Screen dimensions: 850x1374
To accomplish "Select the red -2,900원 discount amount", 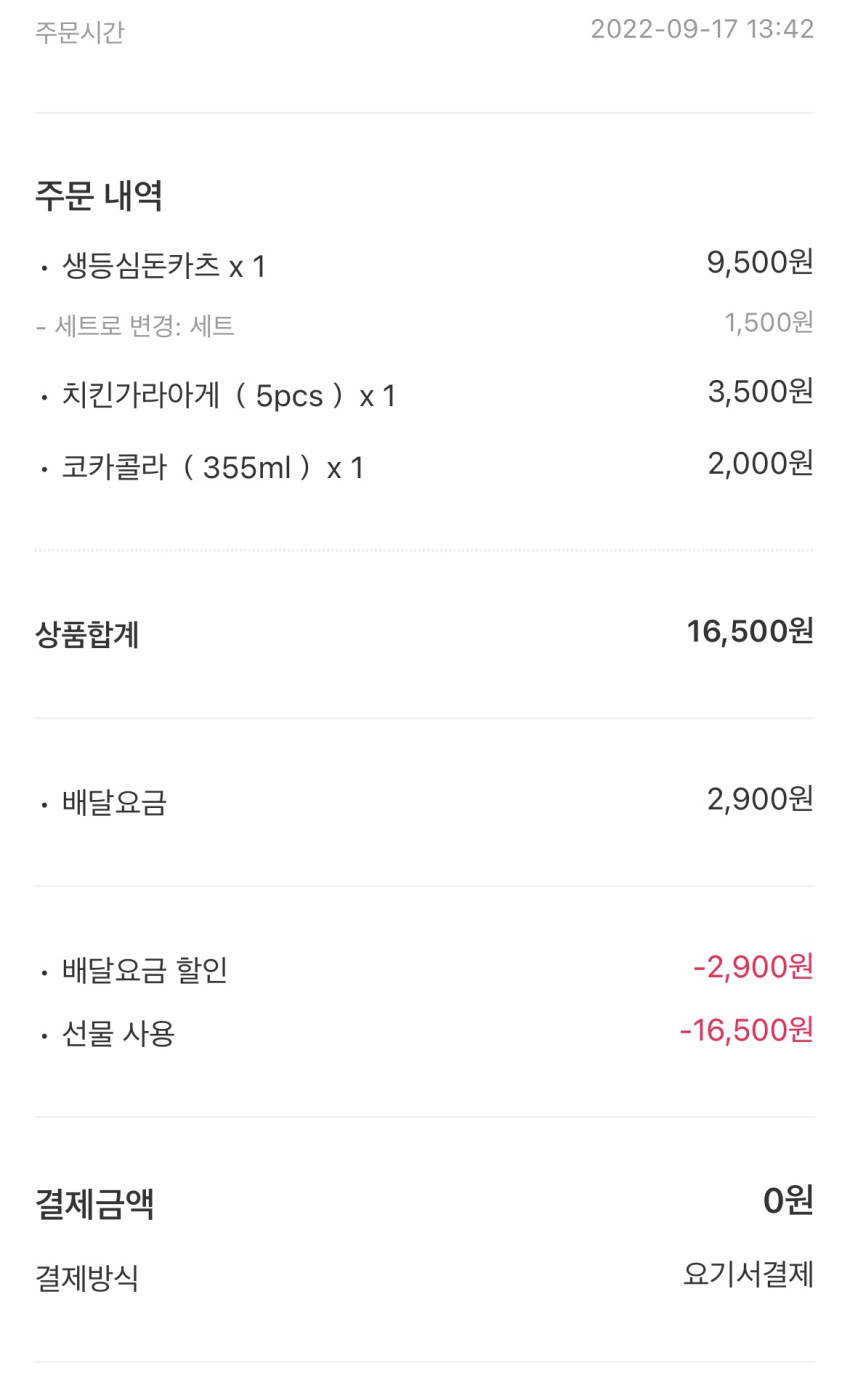I will click(x=753, y=967).
